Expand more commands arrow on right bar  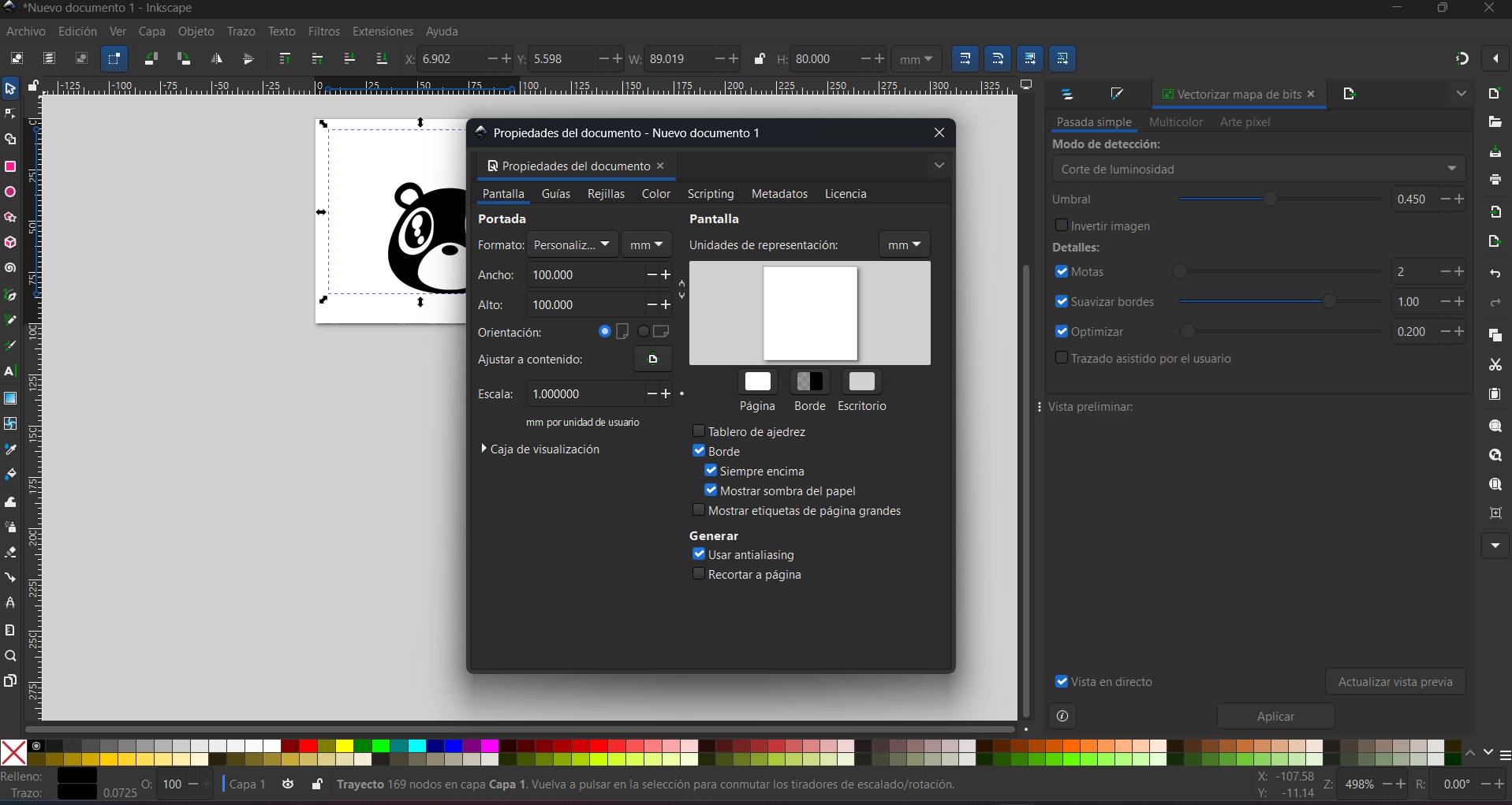point(1495,545)
